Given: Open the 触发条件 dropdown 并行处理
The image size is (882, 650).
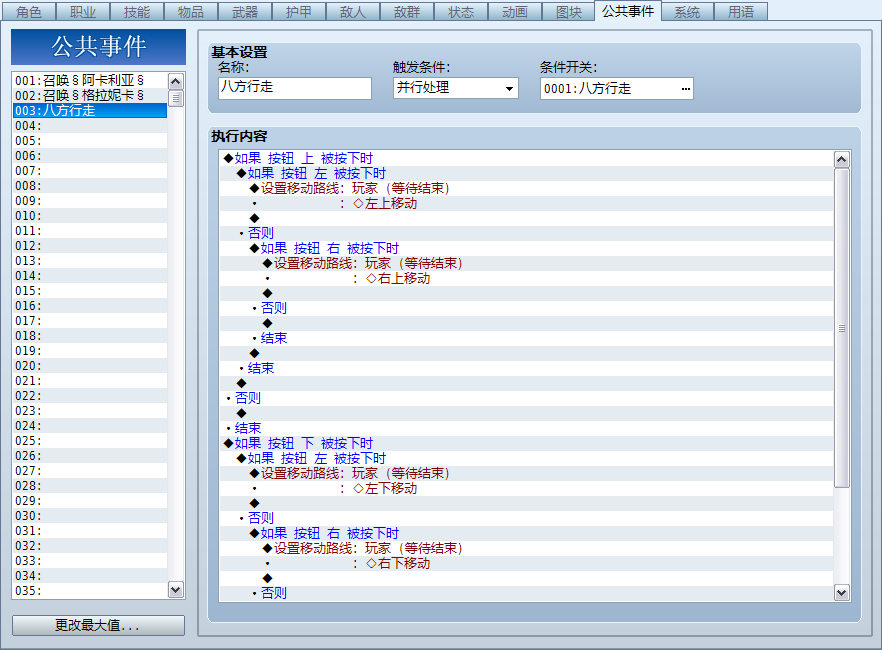Looking at the screenshot, I should click(456, 88).
